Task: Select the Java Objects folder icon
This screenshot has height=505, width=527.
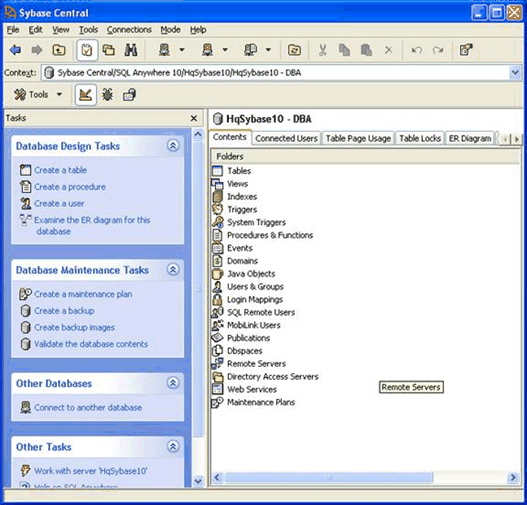Action: pos(217,274)
